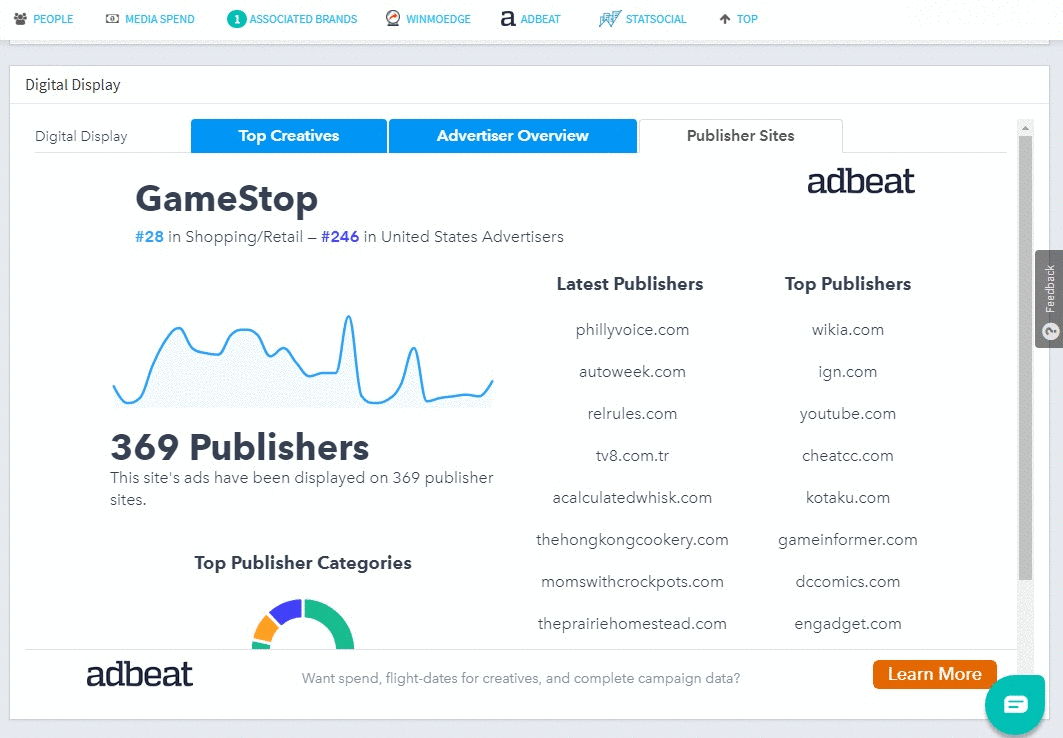
Task: Click the orange donut chart segment
Action: (265, 629)
